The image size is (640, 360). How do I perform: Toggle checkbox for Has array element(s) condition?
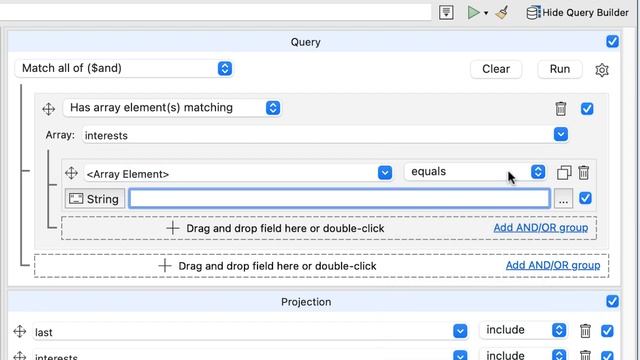coord(587,109)
